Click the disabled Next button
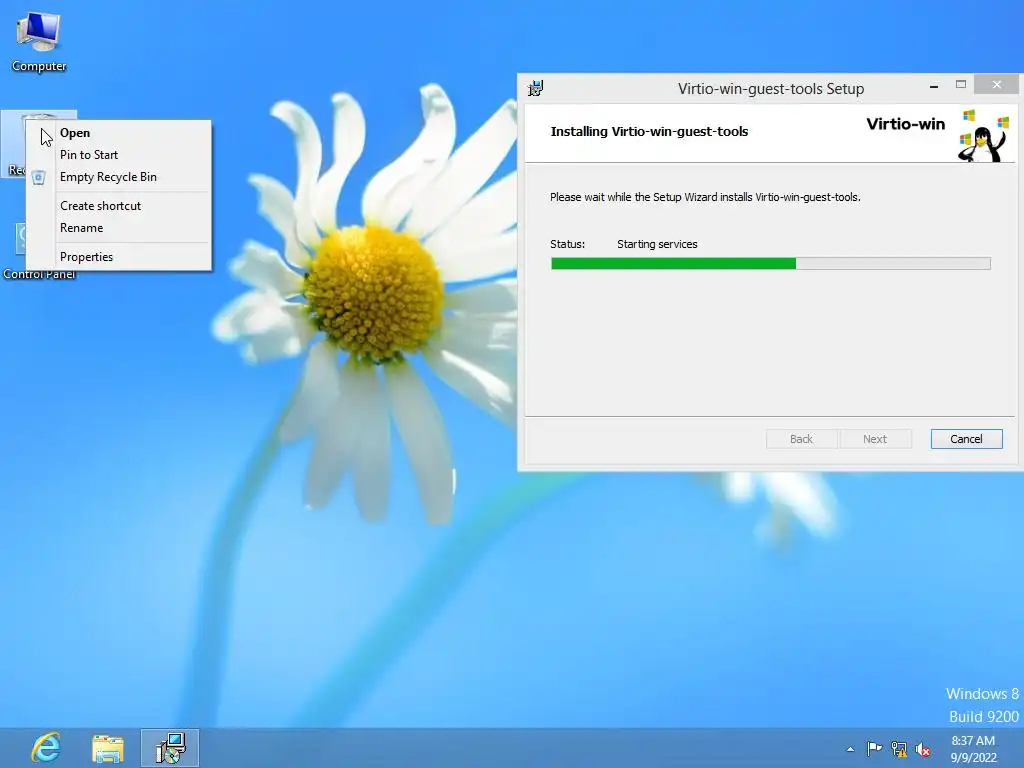This screenshot has width=1024, height=768. pos(874,439)
